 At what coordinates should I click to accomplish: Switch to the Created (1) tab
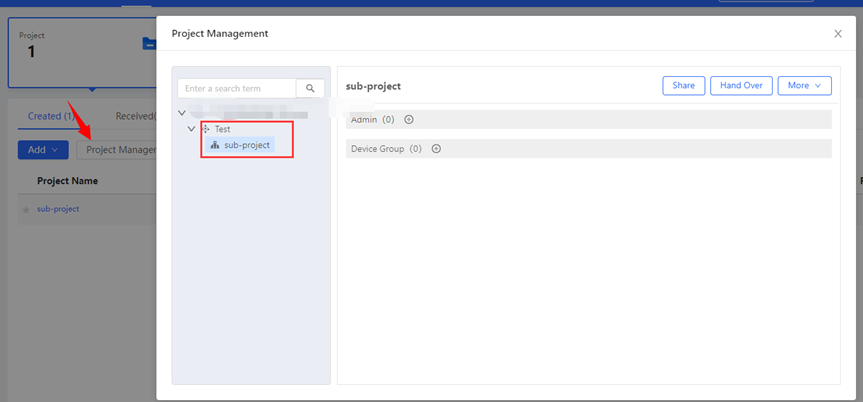point(51,116)
